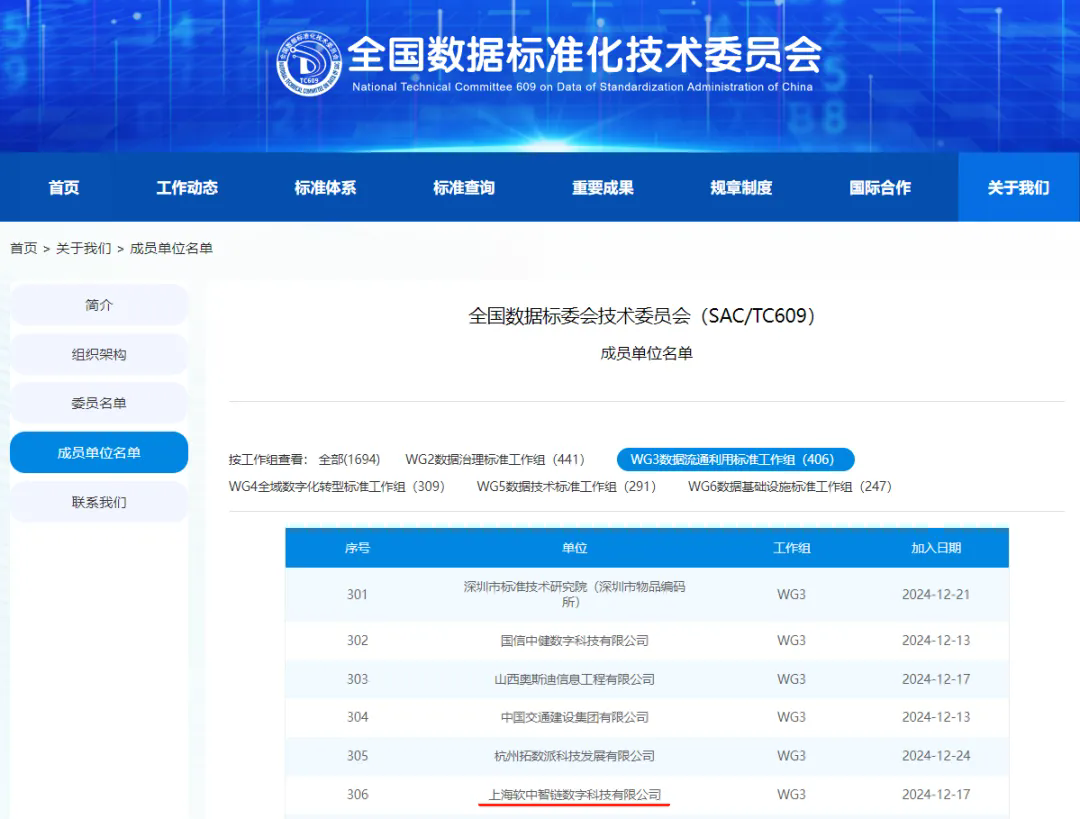Click the 加入日期 table column header

click(x=936, y=548)
